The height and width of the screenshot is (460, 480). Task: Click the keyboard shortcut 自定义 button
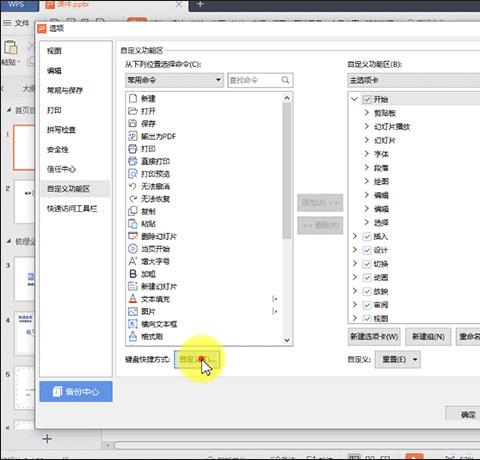pyautogui.click(x=197, y=359)
